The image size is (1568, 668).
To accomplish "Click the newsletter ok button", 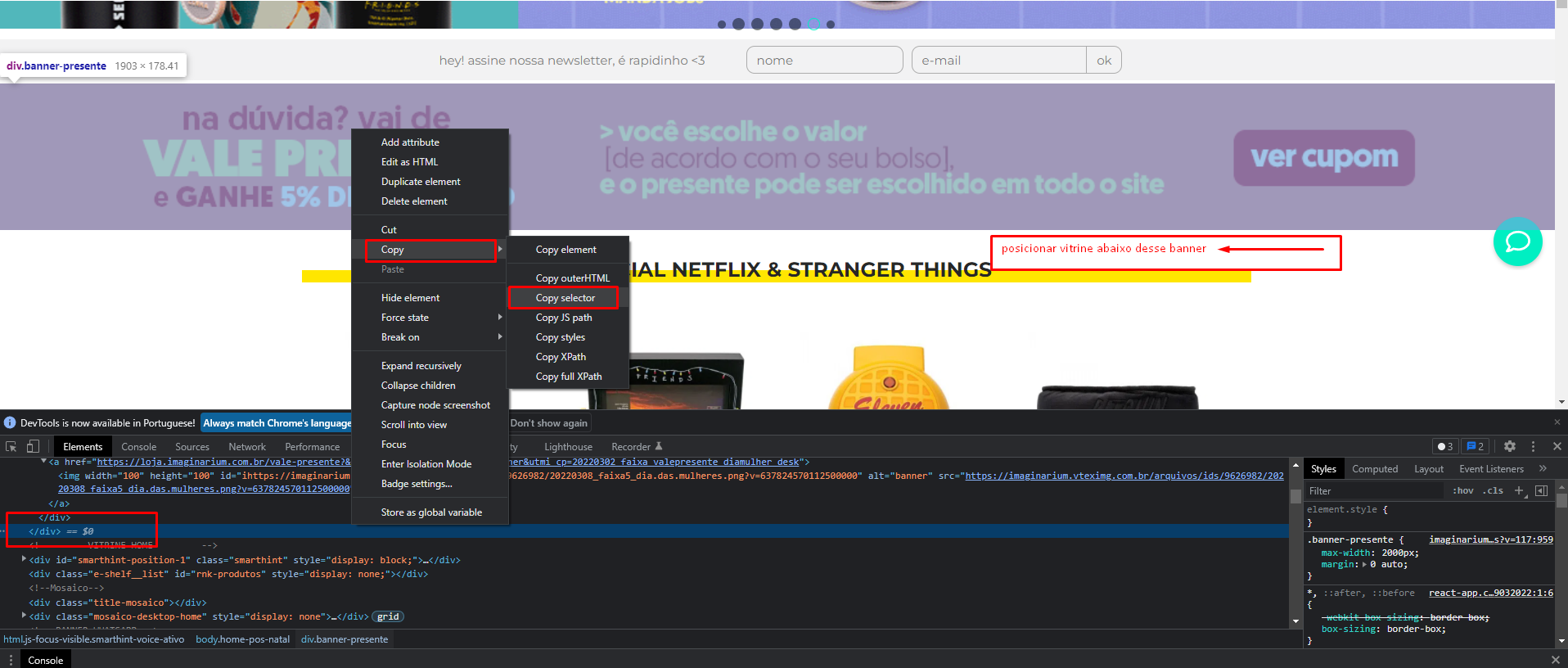I will (x=1104, y=61).
